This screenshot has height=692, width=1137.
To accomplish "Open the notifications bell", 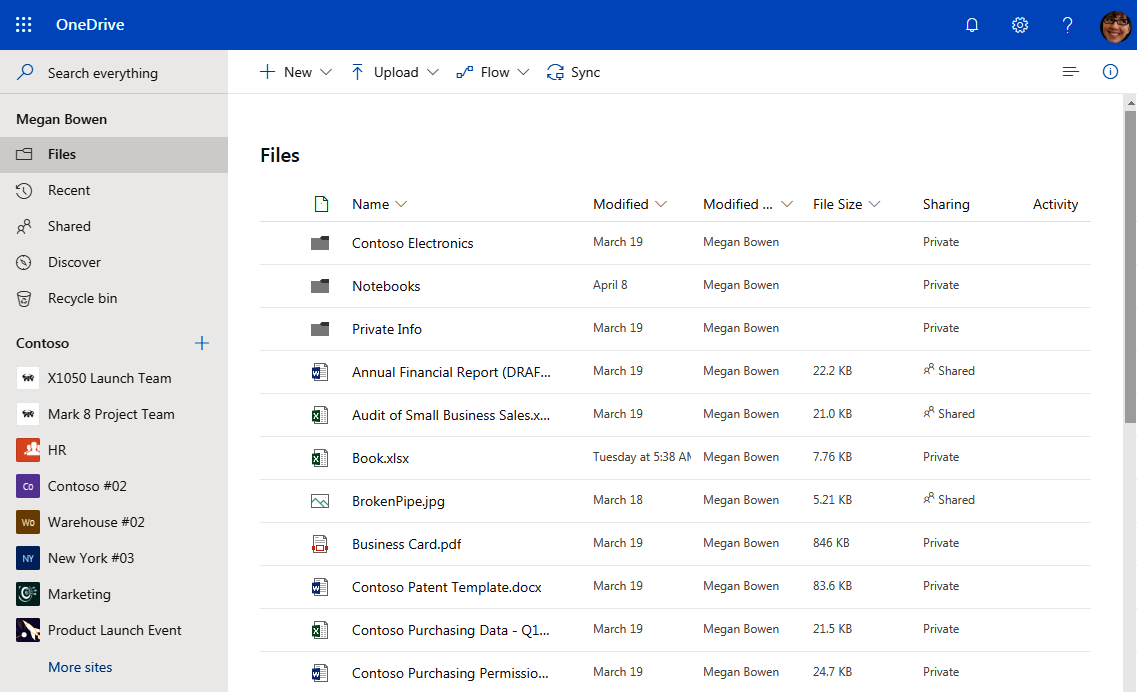I will (972, 25).
